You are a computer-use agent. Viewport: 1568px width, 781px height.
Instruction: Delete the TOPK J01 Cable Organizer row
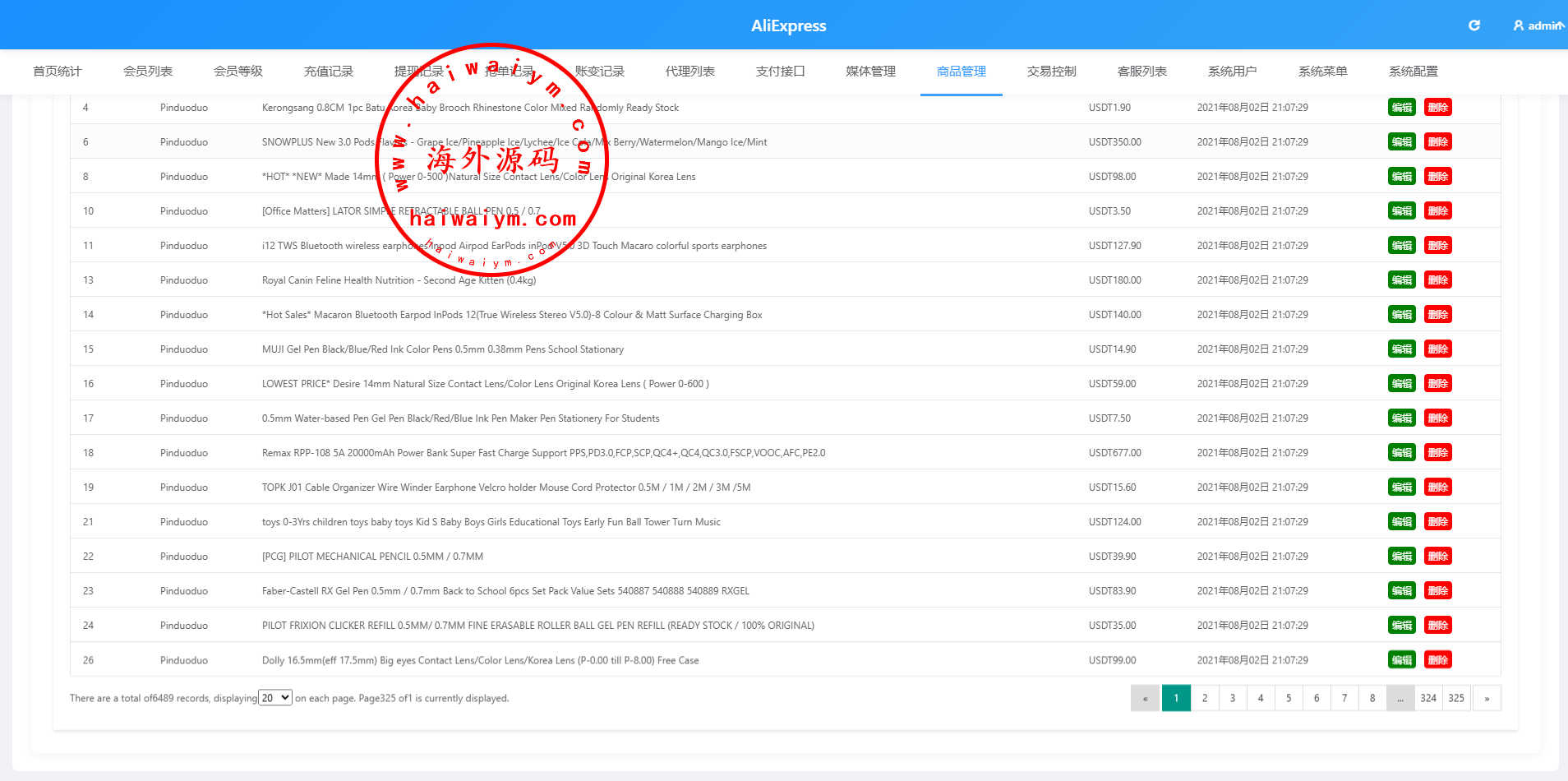coord(1438,488)
